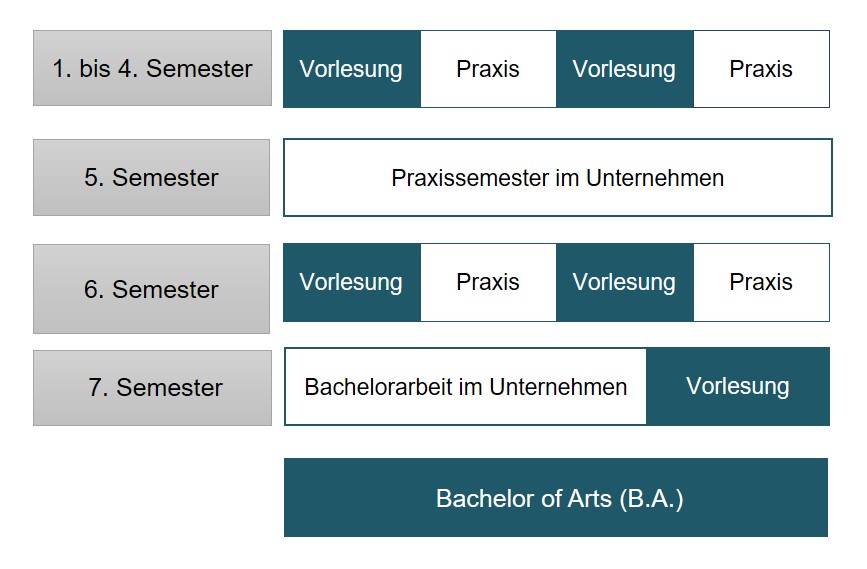The image size is (867, 569).
Task: Select second Vorlesung block in 6. Semester row
Action: point(625,282)
